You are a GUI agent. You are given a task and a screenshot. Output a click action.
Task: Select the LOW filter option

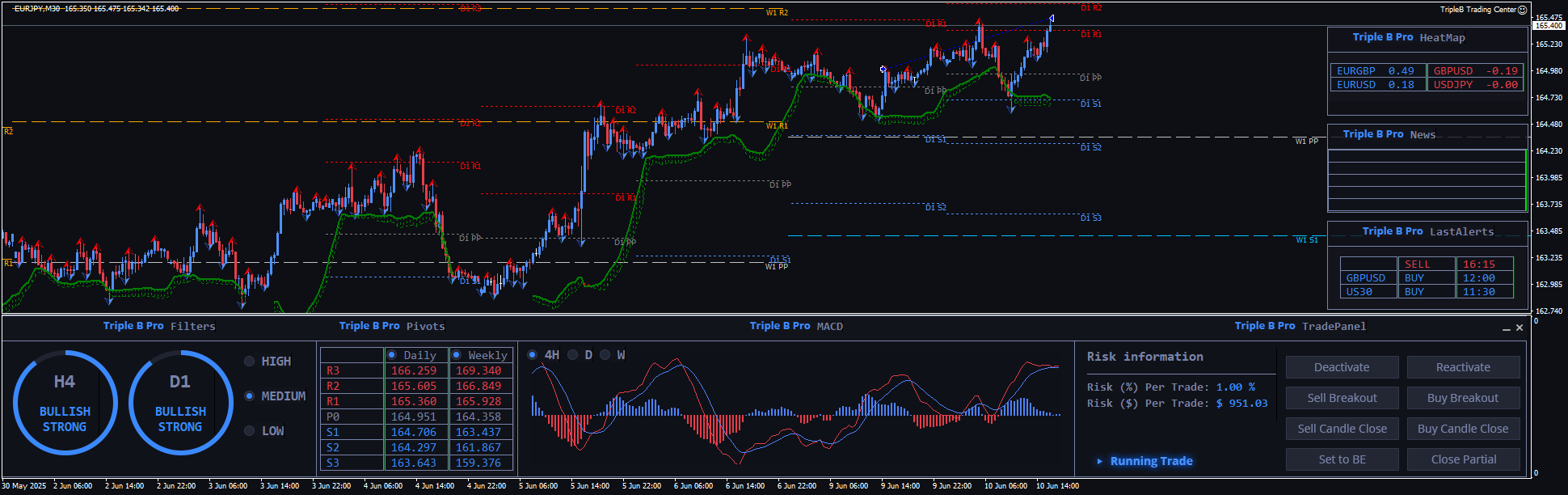pyautogui.click(x=250, y=431)
